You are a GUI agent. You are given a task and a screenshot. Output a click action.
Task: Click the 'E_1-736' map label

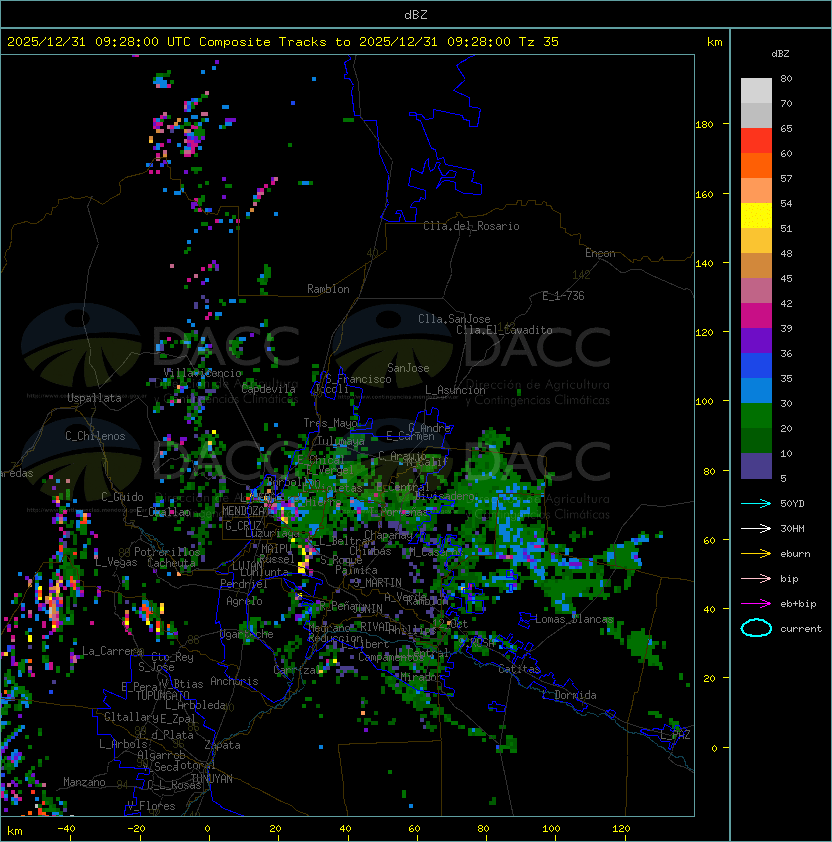pos(563,296)
